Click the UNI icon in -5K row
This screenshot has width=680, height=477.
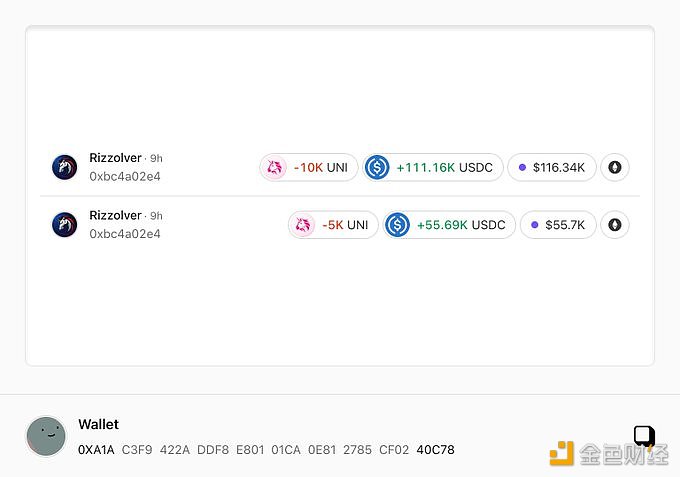302,225
